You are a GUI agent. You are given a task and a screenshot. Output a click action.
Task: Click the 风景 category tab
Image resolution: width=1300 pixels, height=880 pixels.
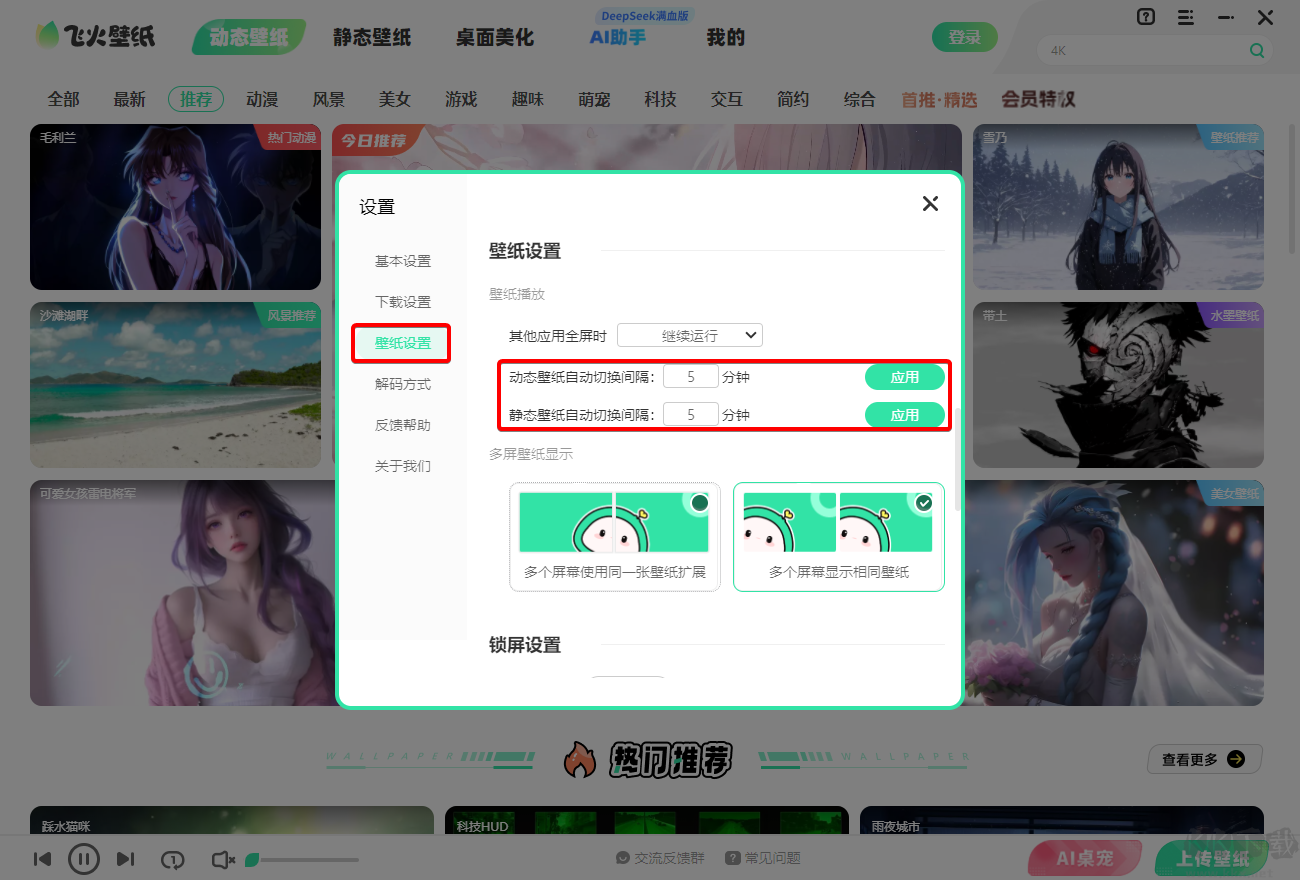pyautogui.click(x=328, y=99)
